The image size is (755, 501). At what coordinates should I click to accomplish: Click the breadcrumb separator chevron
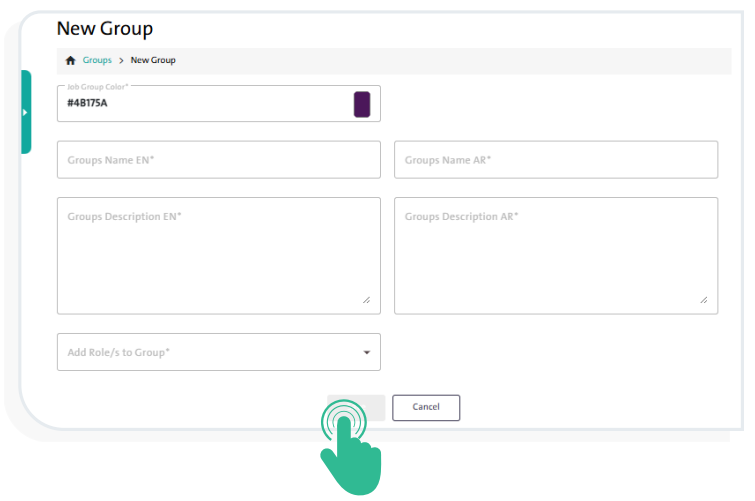[x=121, y=61]
